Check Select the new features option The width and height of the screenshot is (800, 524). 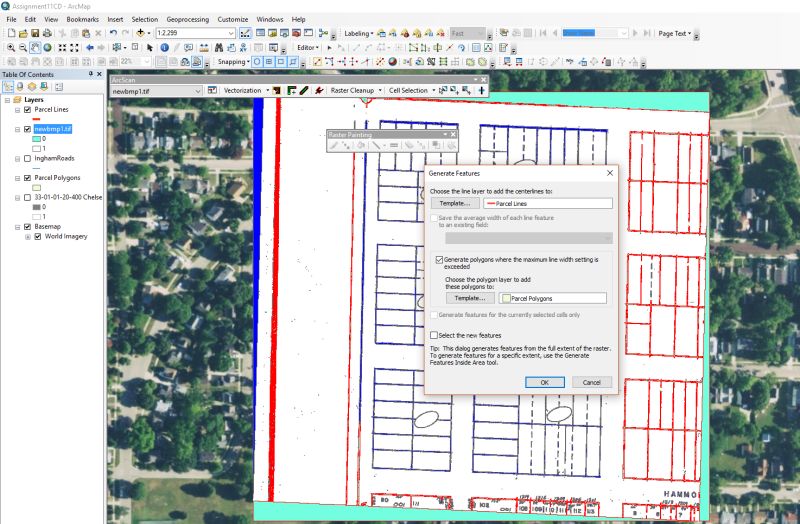coord(434,335)
